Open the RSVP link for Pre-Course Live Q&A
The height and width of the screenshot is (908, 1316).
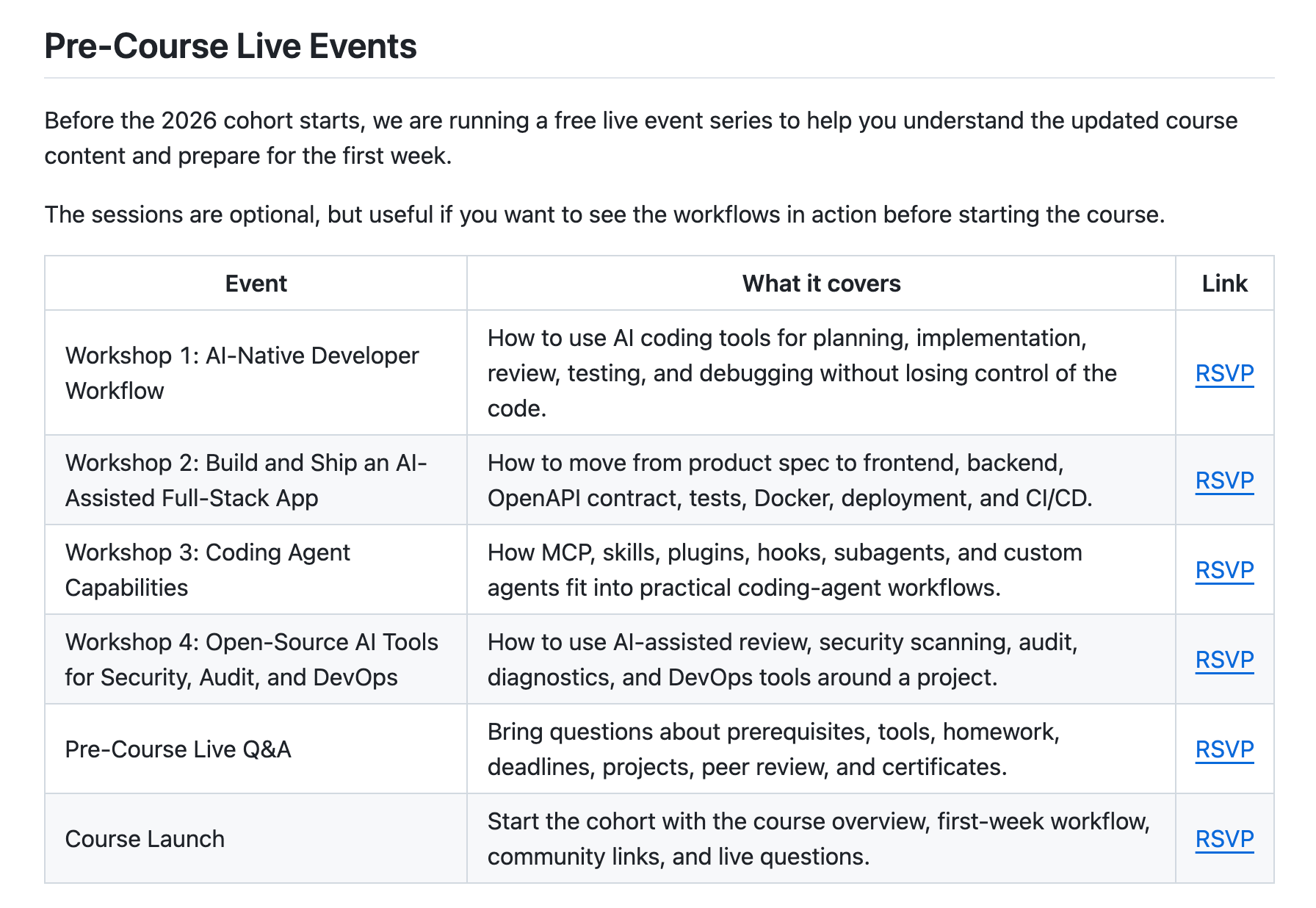coord(1224,749)
